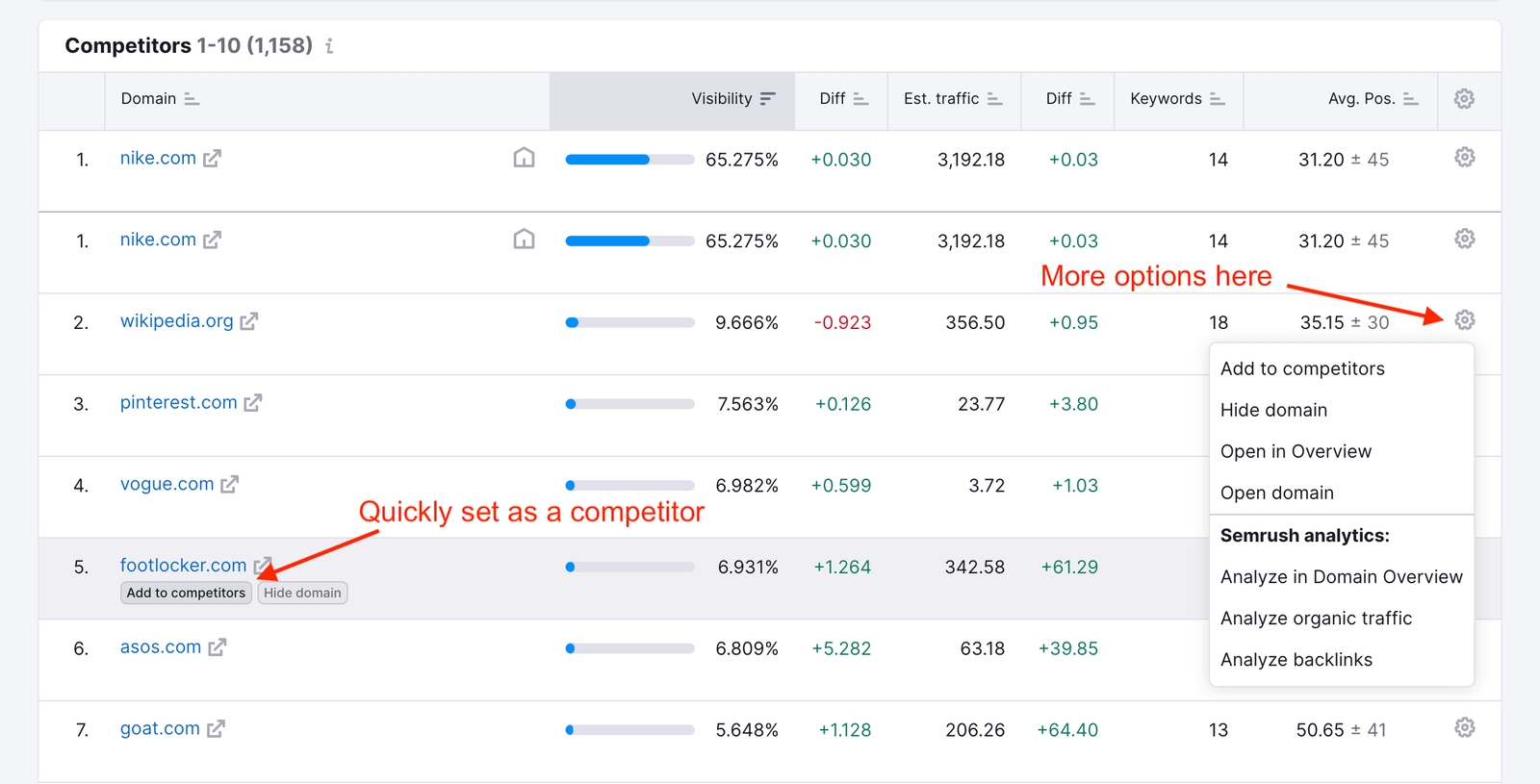This screenshot has width=1540, height=784.
Task: Click Hide domain button under footlocker.com
Action: pos(302,593)
